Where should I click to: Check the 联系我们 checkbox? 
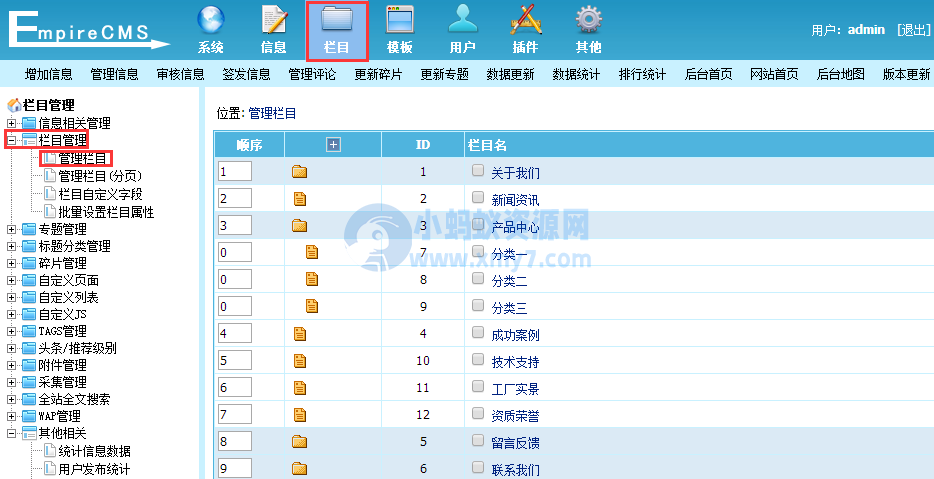478,466
